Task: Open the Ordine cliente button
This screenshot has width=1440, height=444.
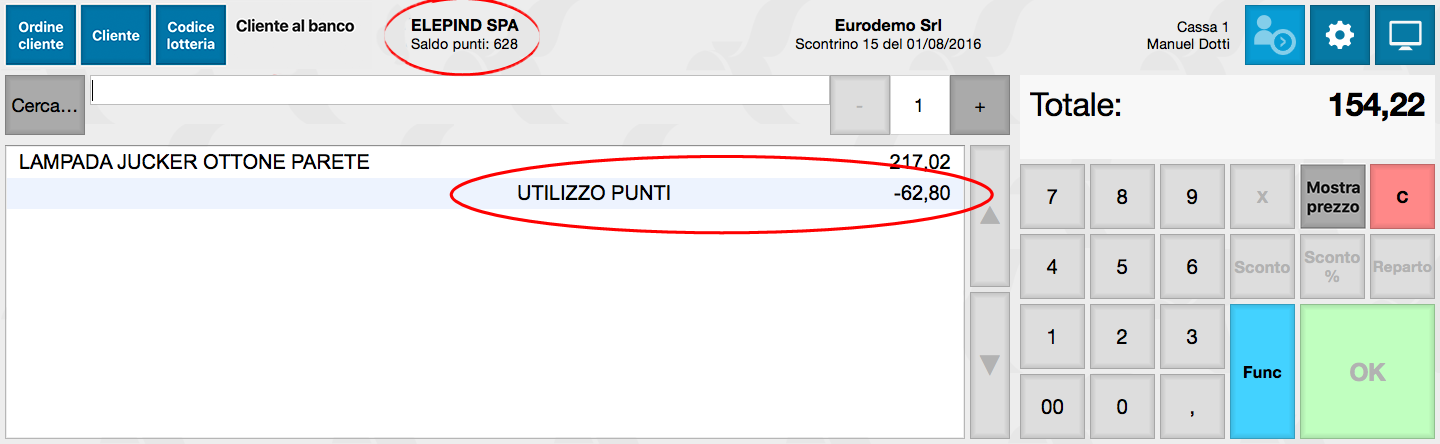Action: (41, 35)
